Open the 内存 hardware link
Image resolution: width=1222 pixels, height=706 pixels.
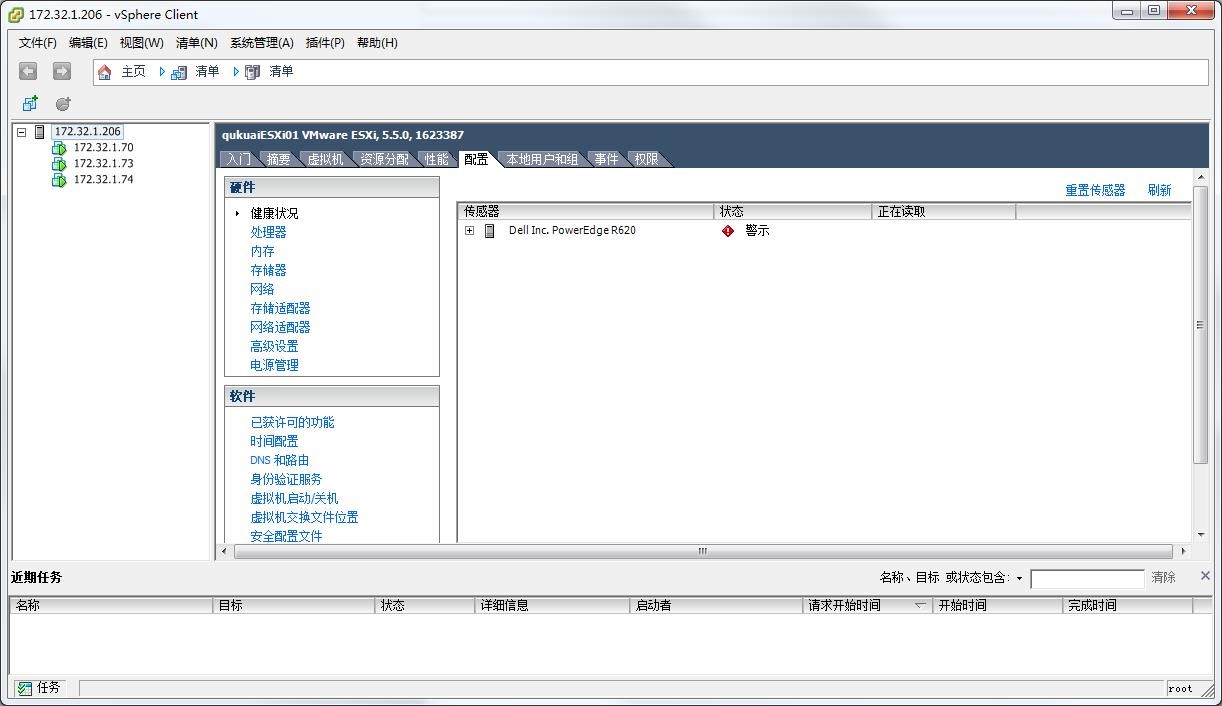pos(262,251)
